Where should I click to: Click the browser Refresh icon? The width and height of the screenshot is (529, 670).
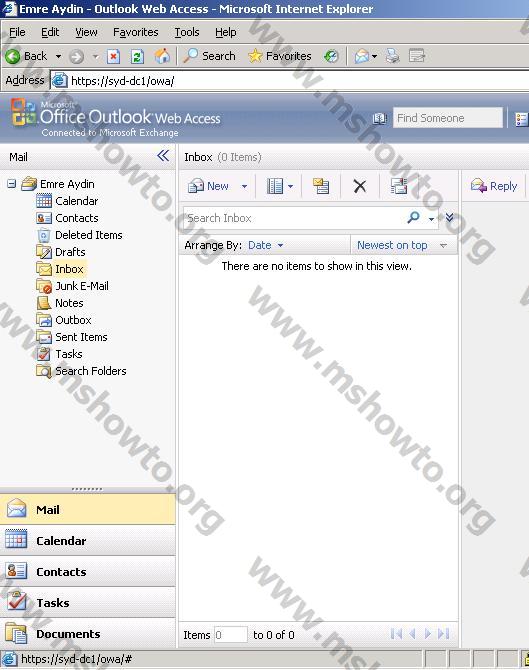(137, 56)
